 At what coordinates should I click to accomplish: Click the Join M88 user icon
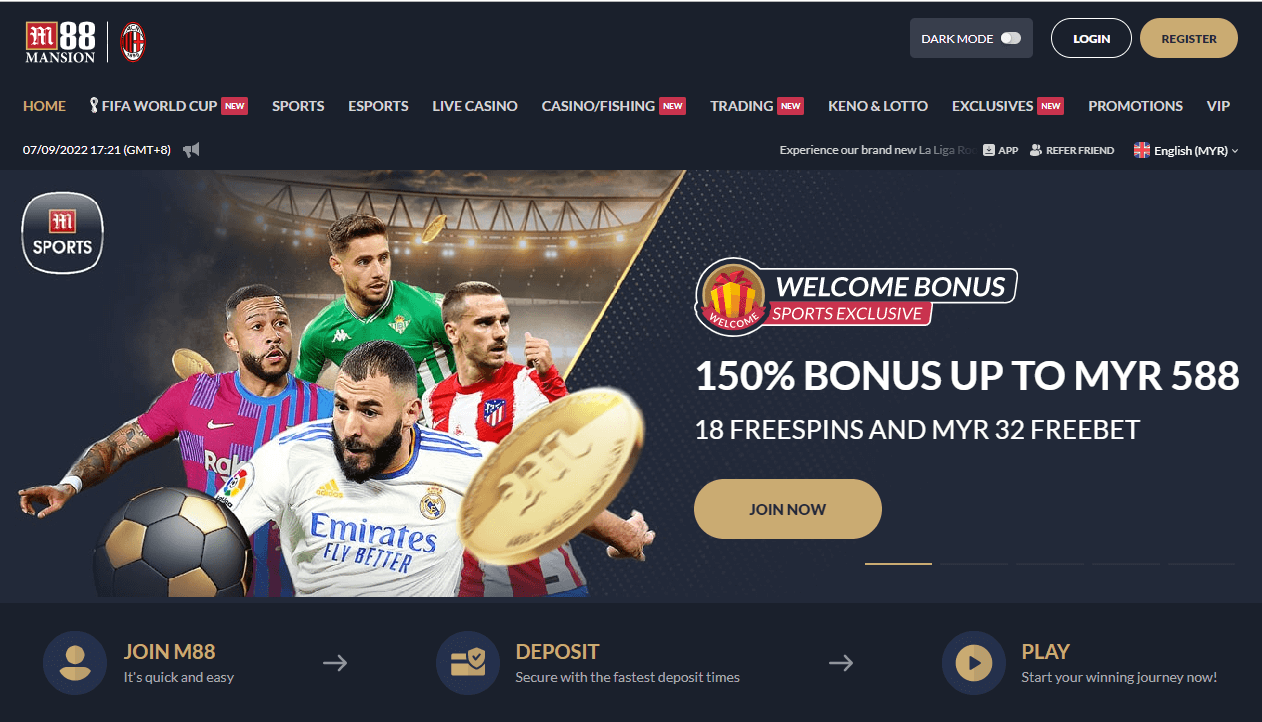pyautogui.click(x=75, y=663)
